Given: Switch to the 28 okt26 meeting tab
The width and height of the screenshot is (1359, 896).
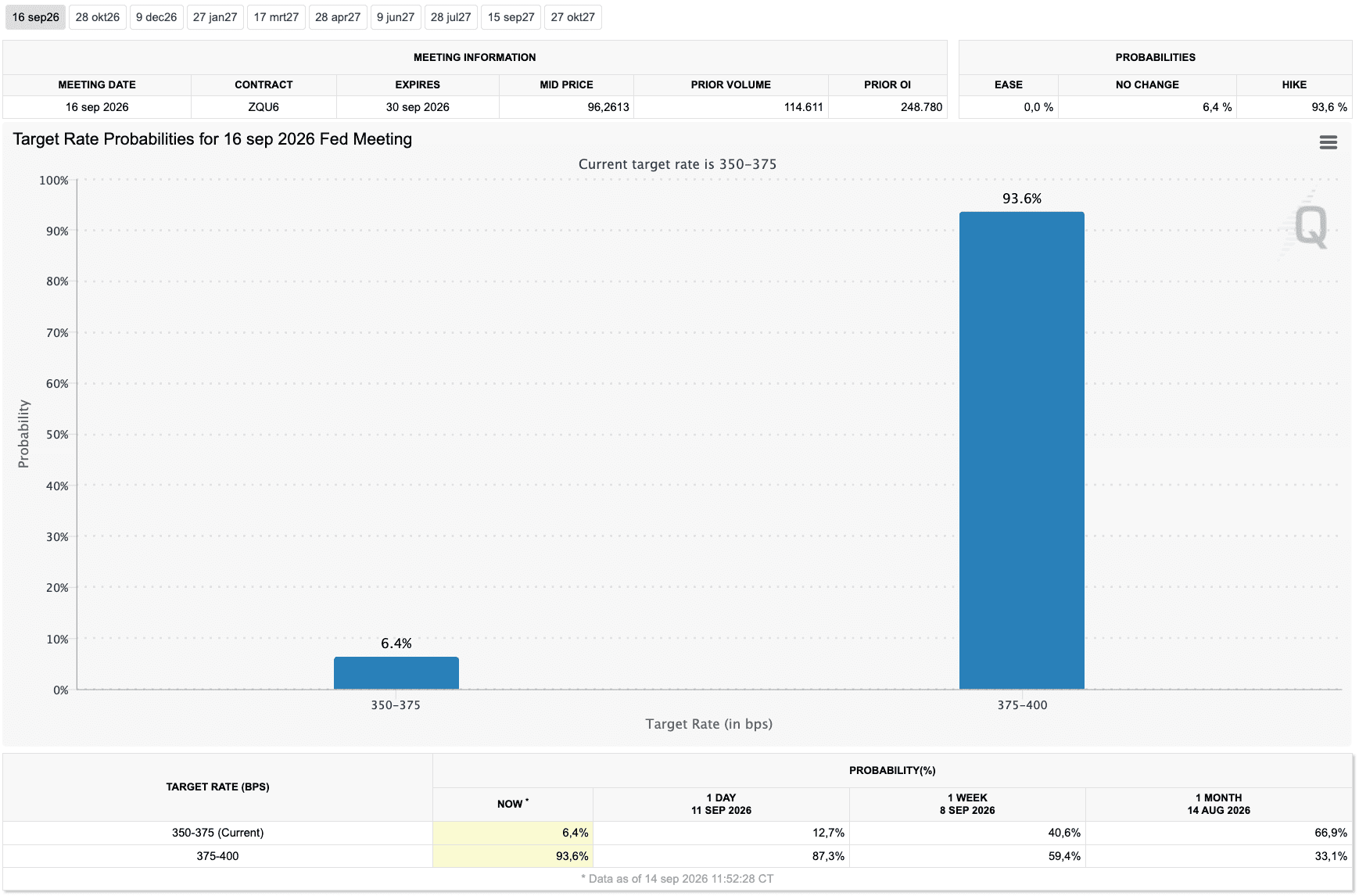Looking at the screenshot, I should [x=98, y=17].
